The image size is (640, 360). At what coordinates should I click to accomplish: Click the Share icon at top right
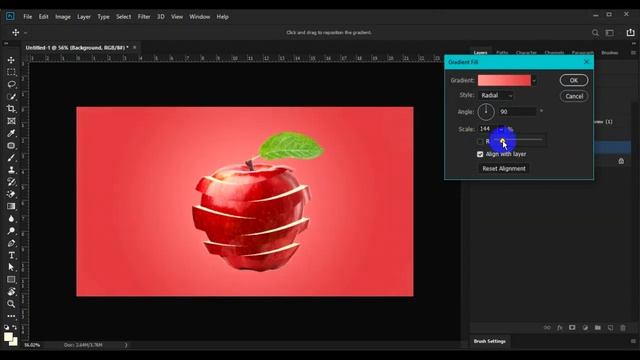631,32
